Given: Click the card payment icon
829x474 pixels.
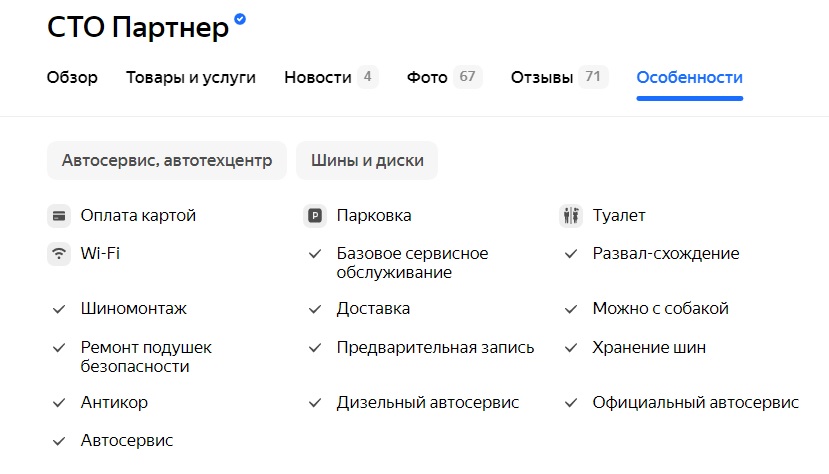Looking at the screenshot, I should coord(59,215).
